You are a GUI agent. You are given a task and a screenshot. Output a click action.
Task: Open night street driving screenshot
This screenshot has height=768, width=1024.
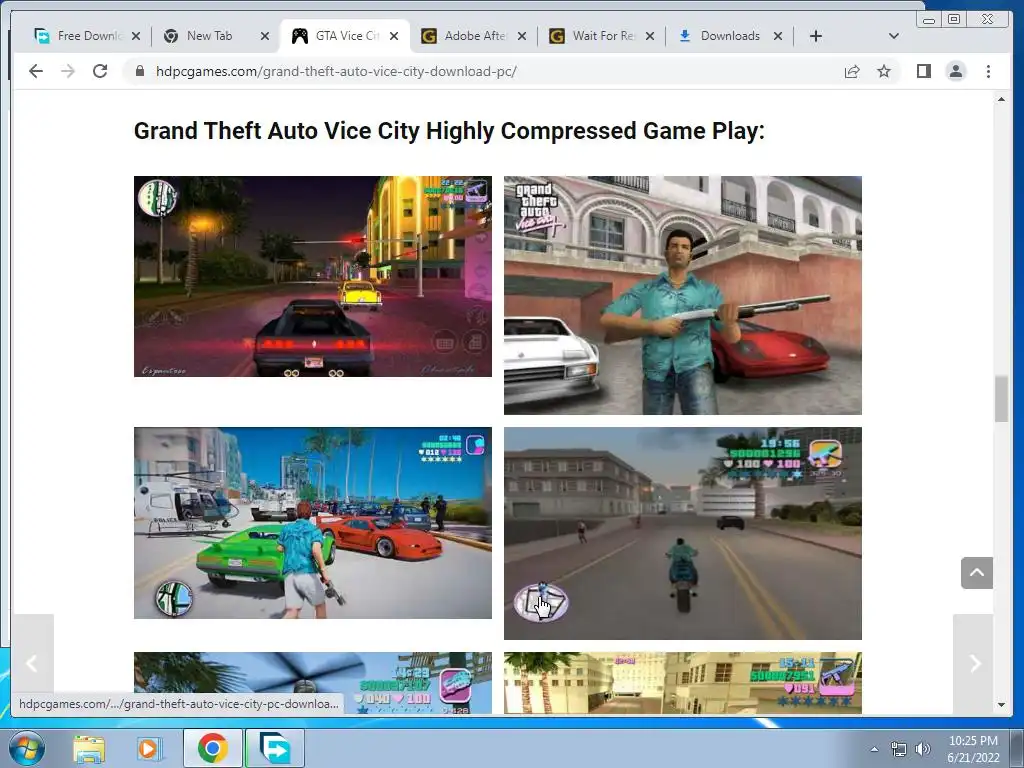click(313, 276)
